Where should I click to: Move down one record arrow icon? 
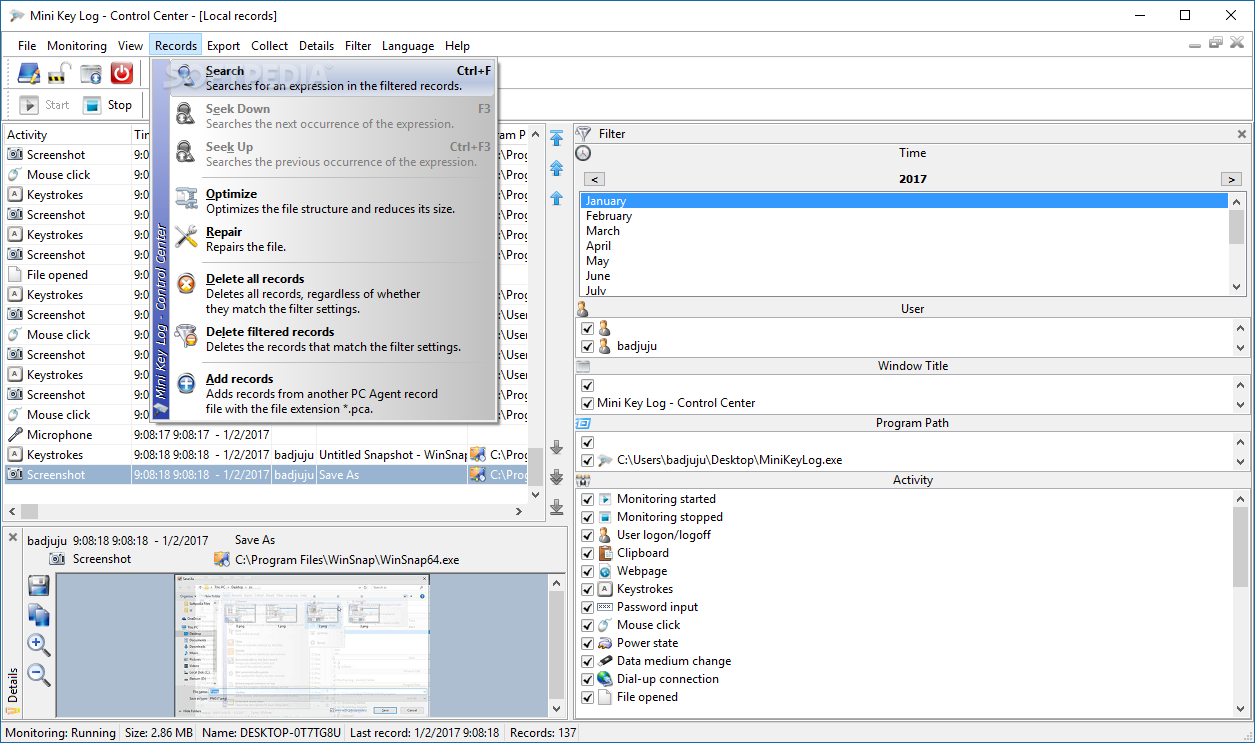(557, 447)
